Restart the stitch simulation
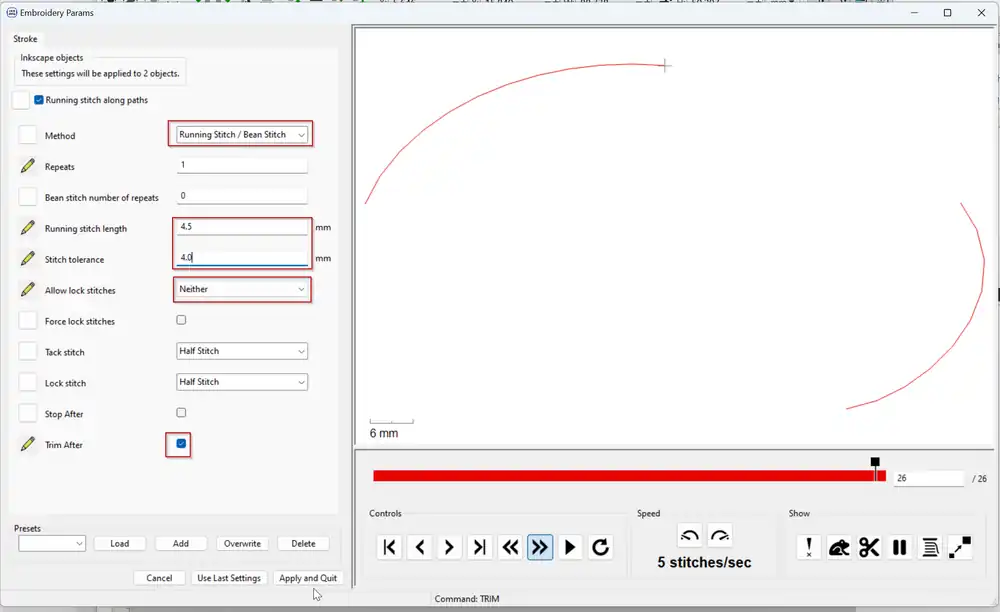Screen dimensions: 1000x612 tap(600, 547)
